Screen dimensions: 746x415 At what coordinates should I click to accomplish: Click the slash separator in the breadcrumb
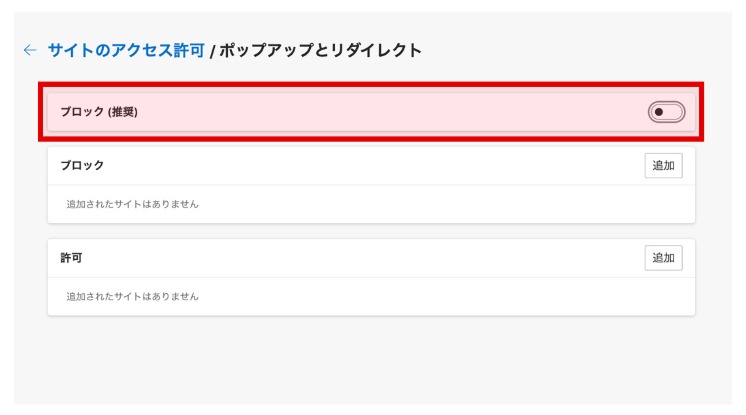tap(212, 50)
